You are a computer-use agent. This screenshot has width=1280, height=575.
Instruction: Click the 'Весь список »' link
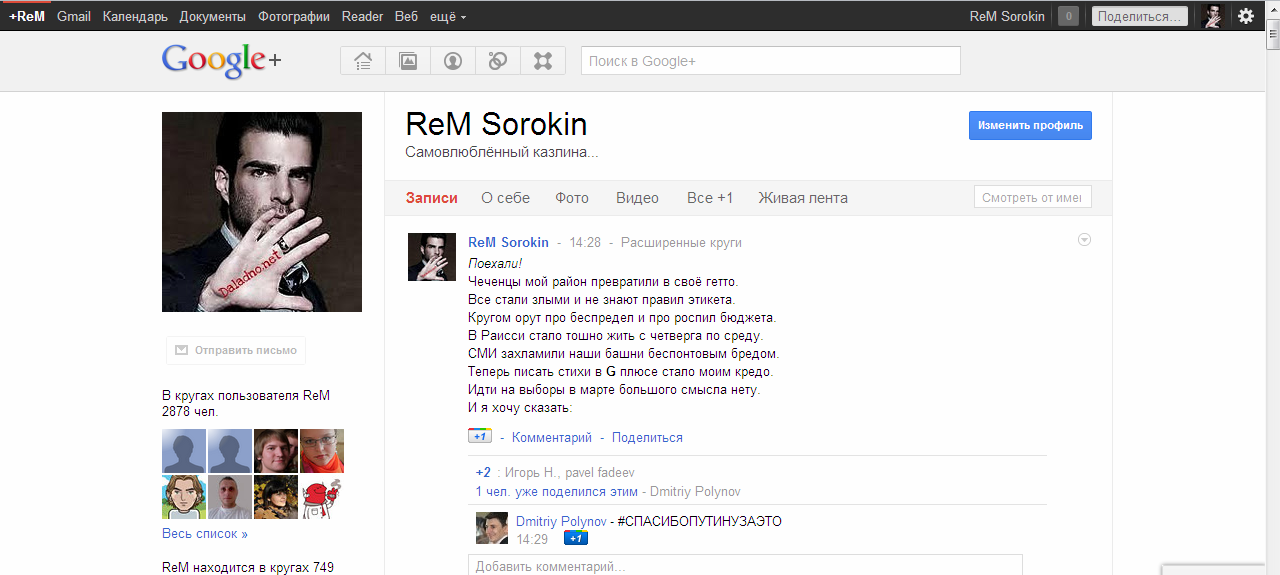click(x=205, y=534)
